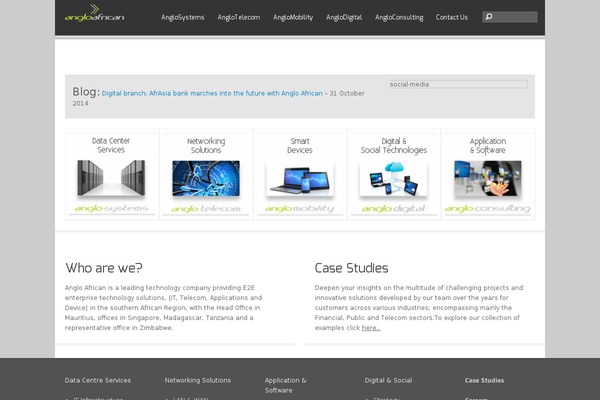
Task: Click the anglo mobility logo
Action: 300,209
